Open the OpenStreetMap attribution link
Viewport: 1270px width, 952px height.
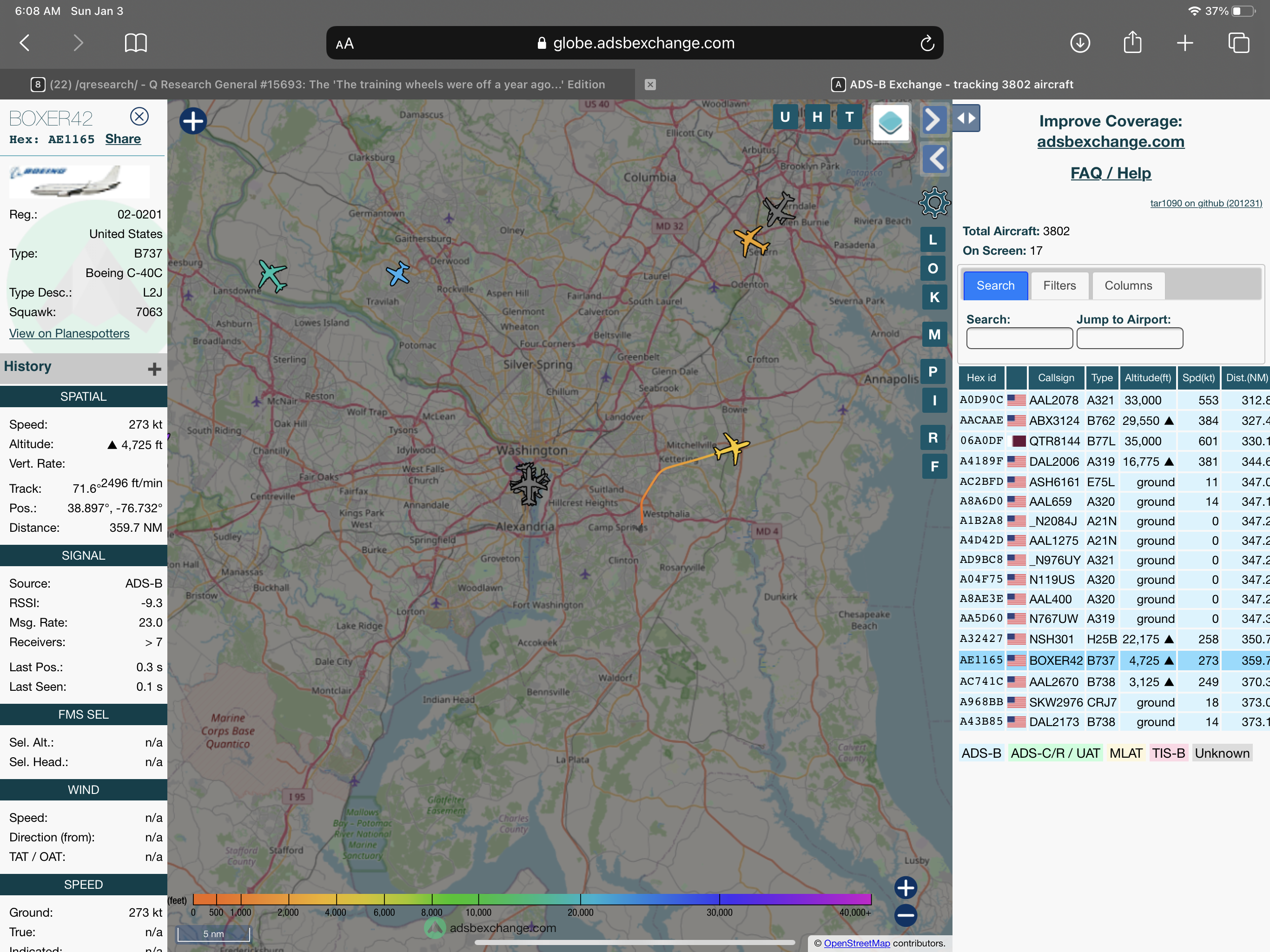[x=857, y=943]
